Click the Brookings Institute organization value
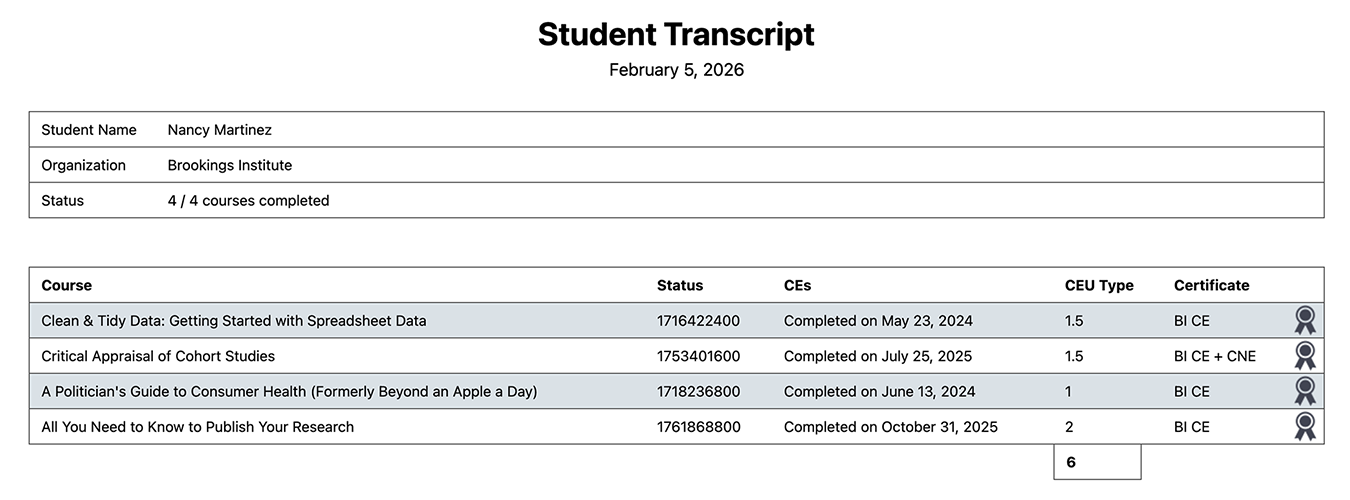 pyautogui.click(x=230, y=165)
